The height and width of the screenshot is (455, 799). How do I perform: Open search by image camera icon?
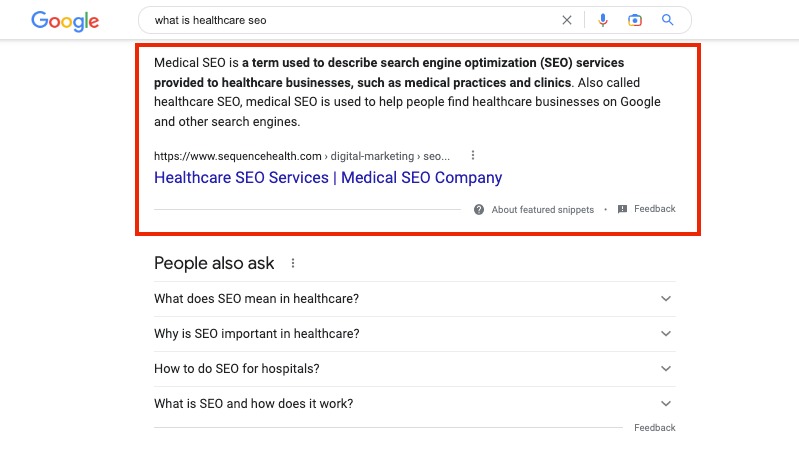pos(635,20)
